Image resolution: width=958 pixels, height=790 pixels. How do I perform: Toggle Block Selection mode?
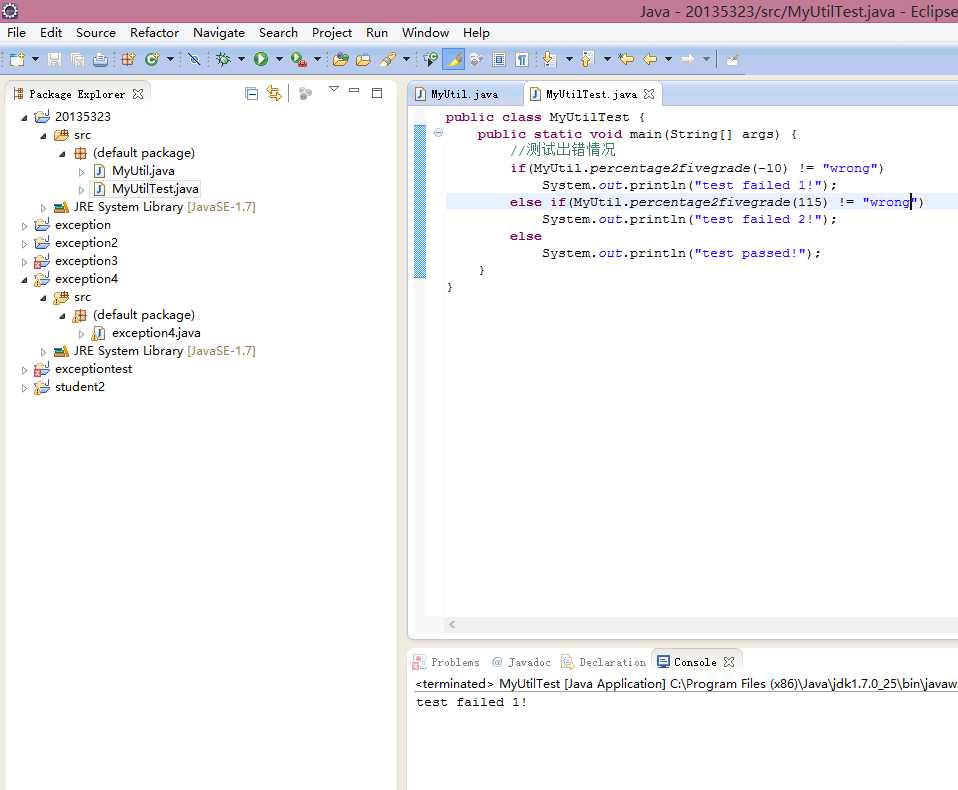click(x=499, y=59)
